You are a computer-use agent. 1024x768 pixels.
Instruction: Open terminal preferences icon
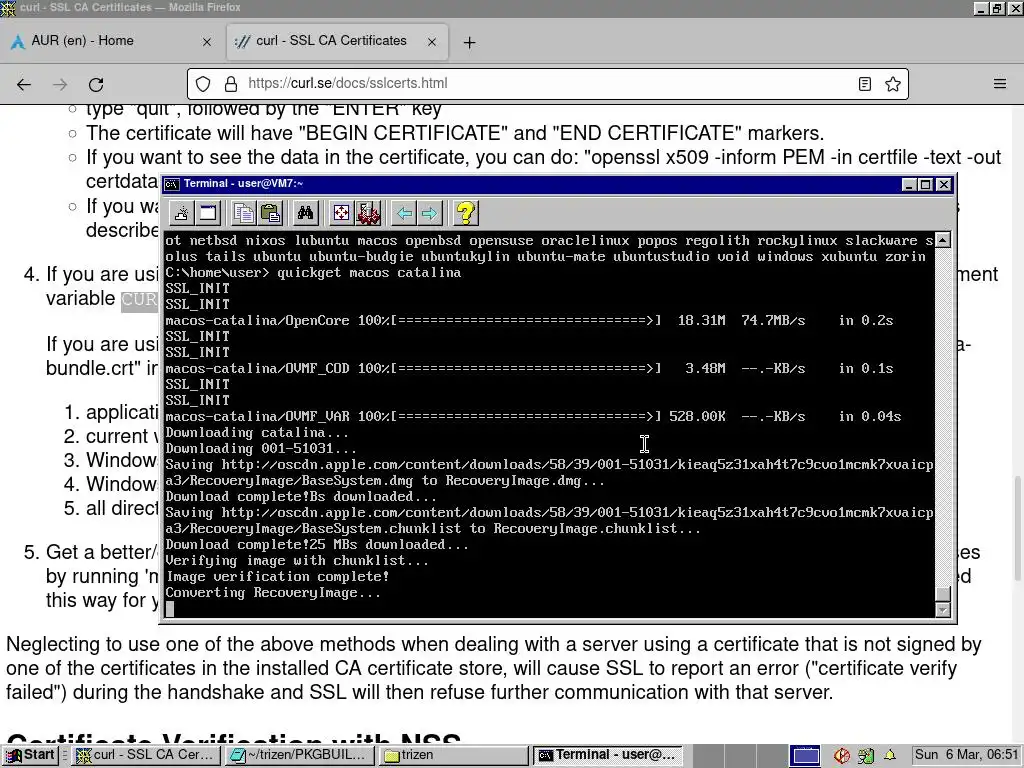368,213
